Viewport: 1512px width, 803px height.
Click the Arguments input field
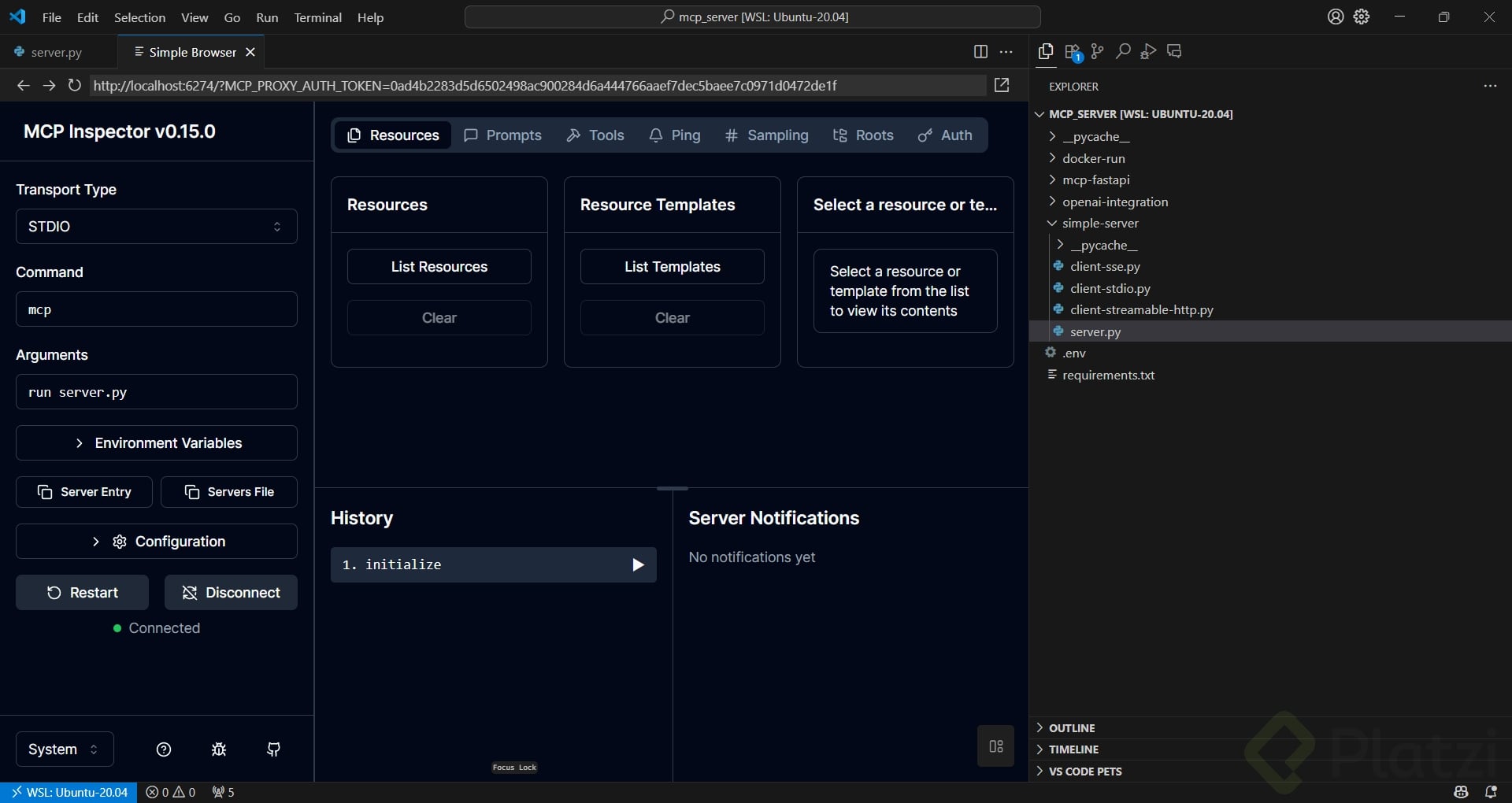156,392
